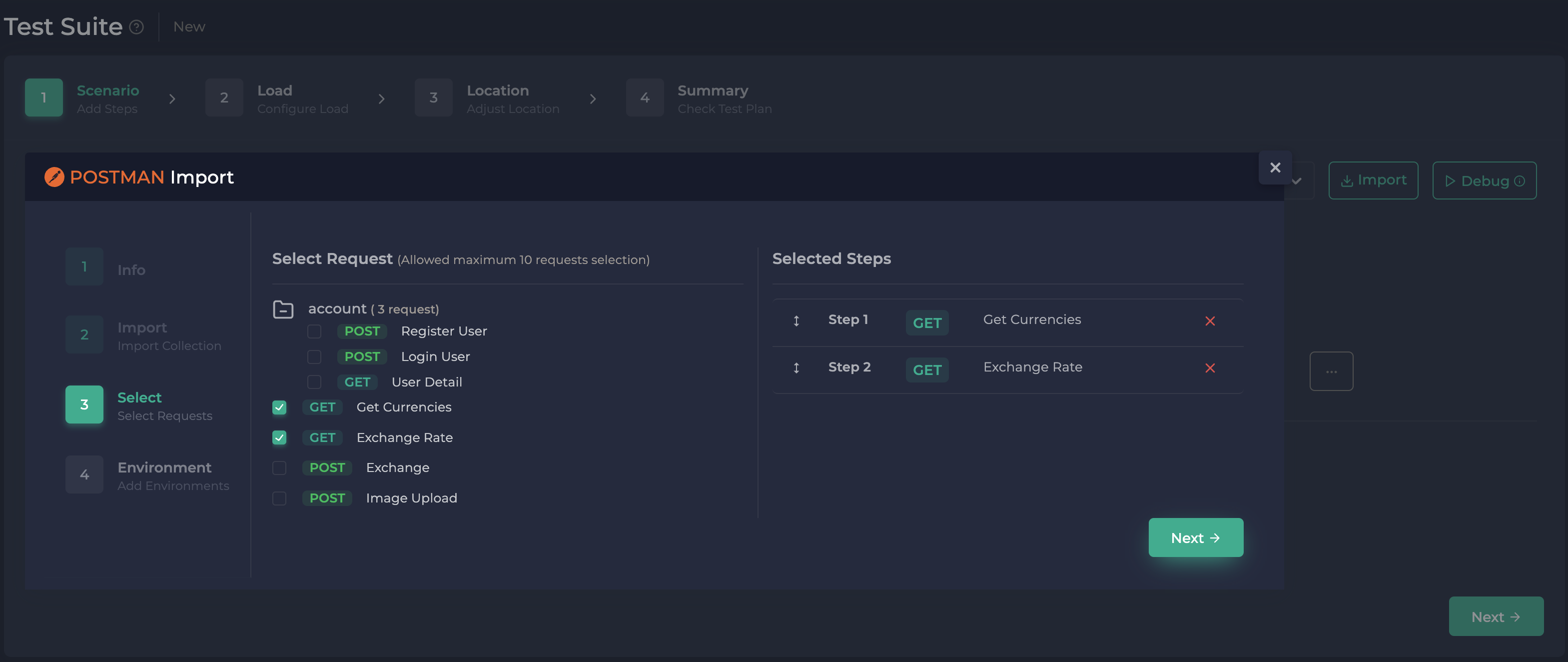Check the Register User request checkbox
The image size is (1568, 662).
[x=314, y=331]
